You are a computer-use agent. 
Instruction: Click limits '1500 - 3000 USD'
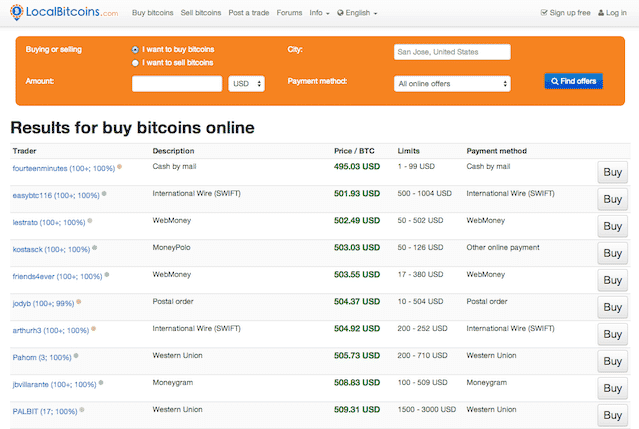(427, 410)
